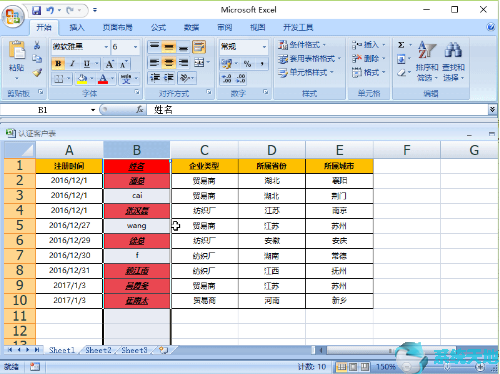
Task: Toggle Underline formatting
Action: tap(87, 63)
